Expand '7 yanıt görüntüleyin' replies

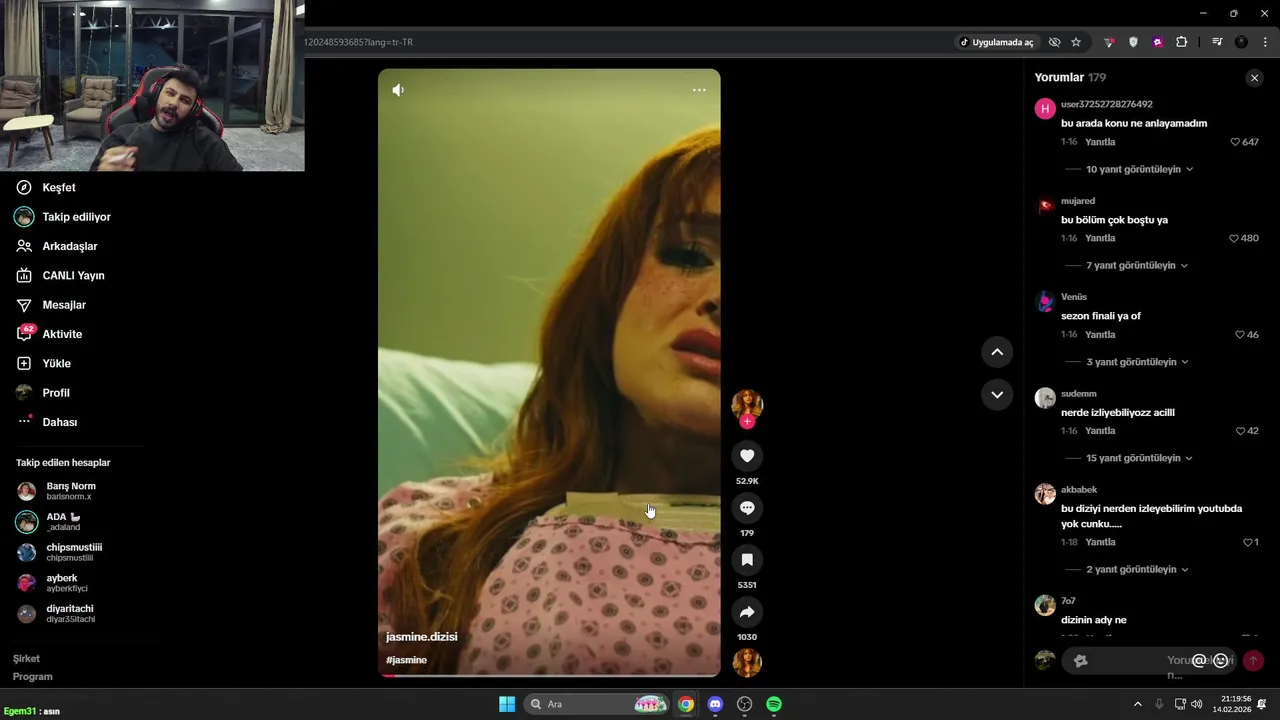(1137, 266)
